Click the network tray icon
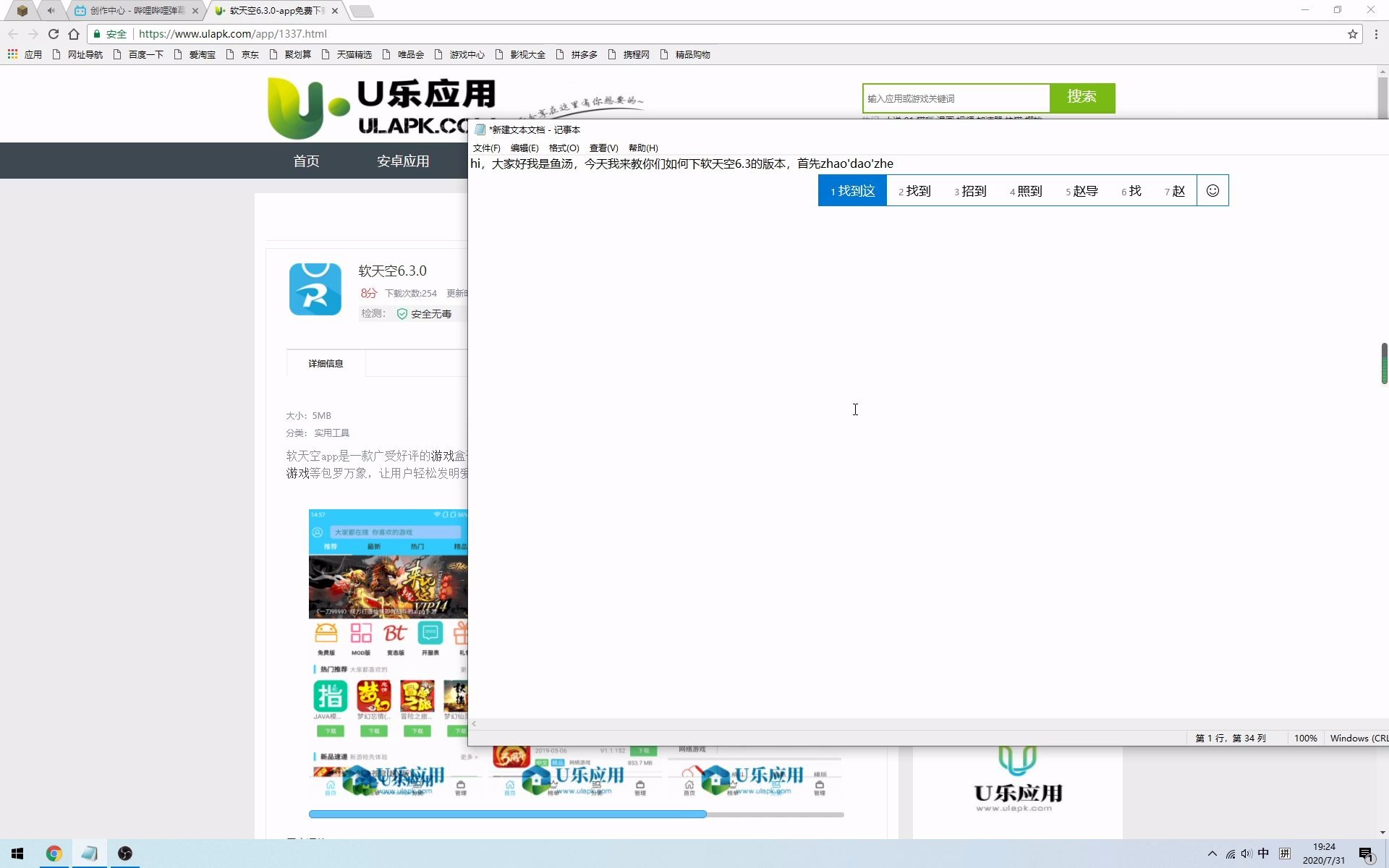The width and height of the screenshot is (1389, 868). pos(1230,854)
